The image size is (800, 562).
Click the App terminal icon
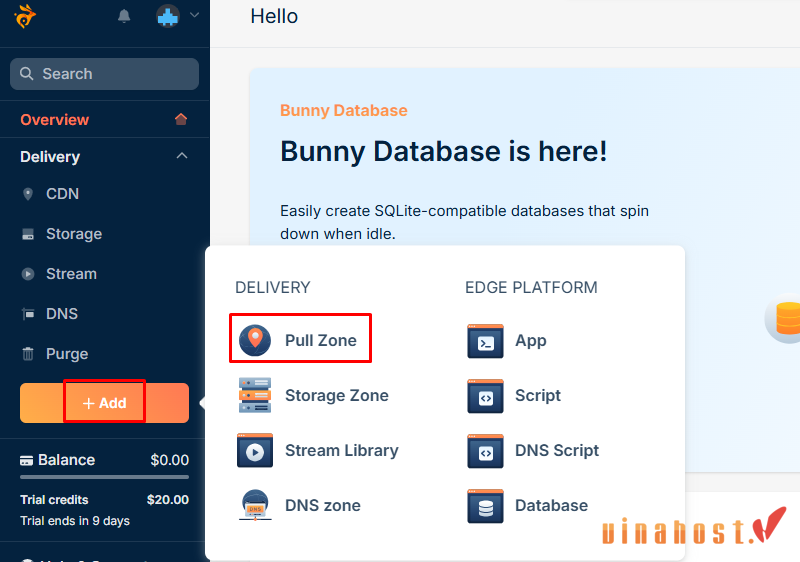[485, 341]
